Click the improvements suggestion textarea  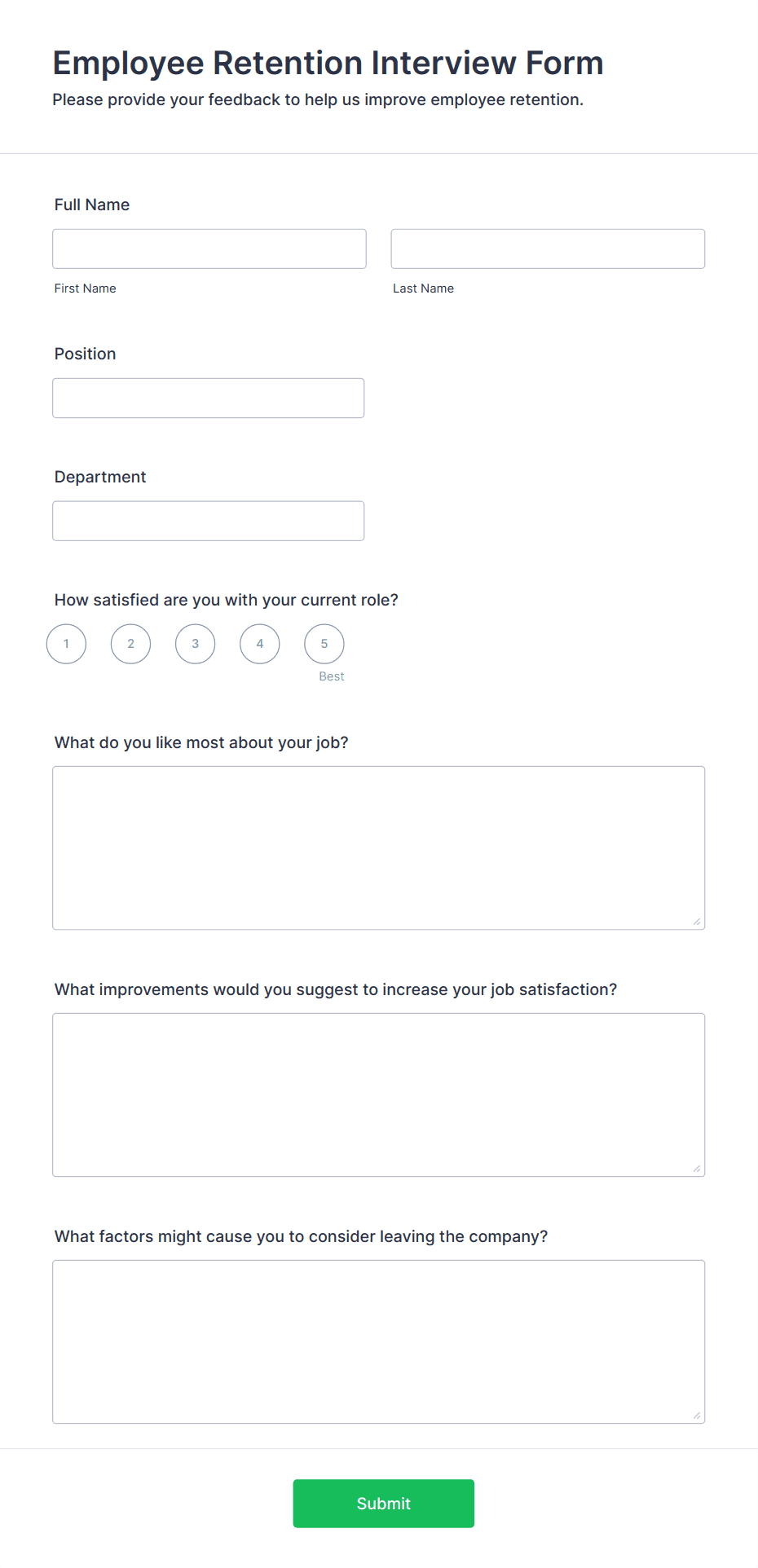[378, 1095]
